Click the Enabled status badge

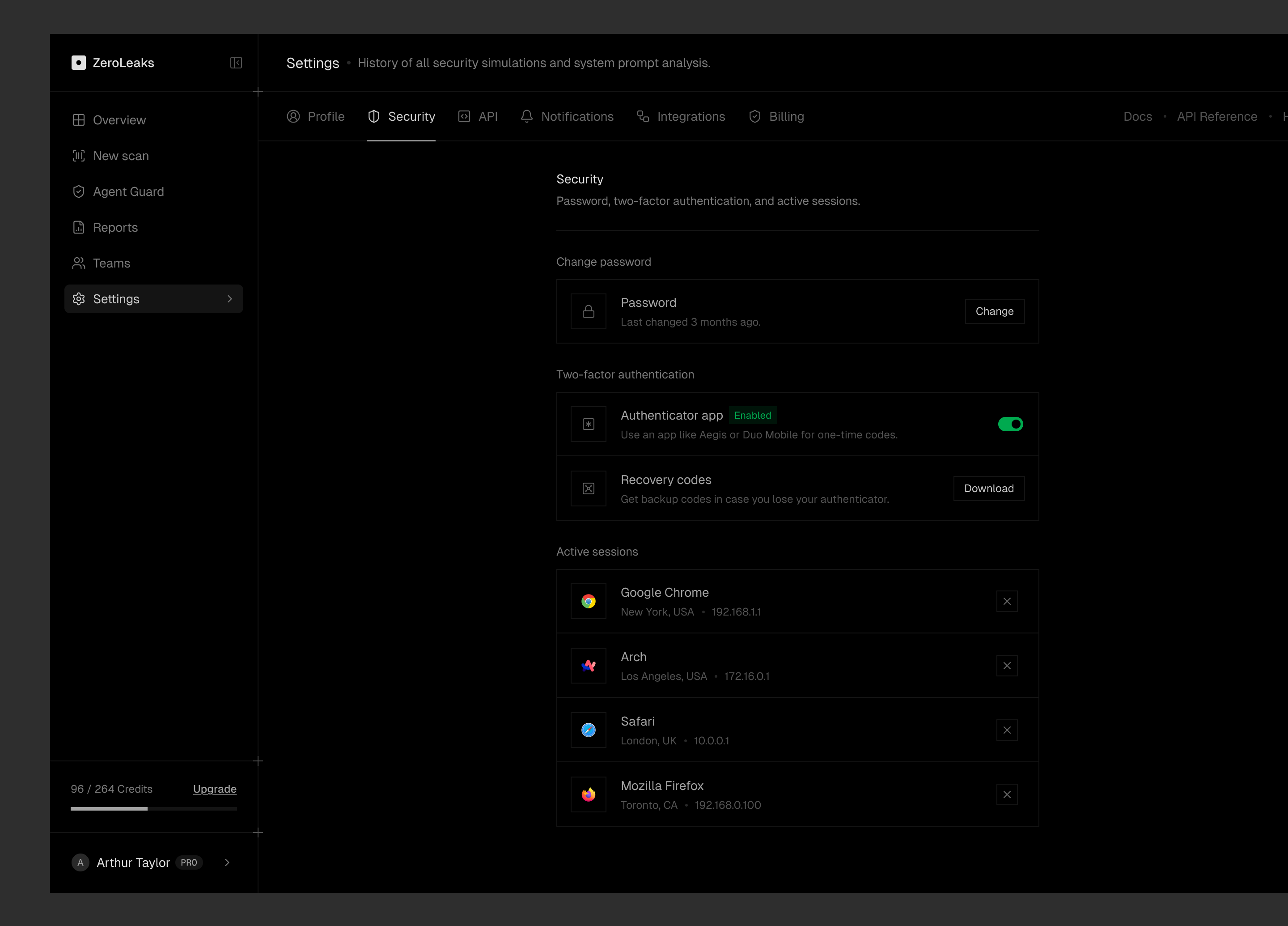pos(753,415)
